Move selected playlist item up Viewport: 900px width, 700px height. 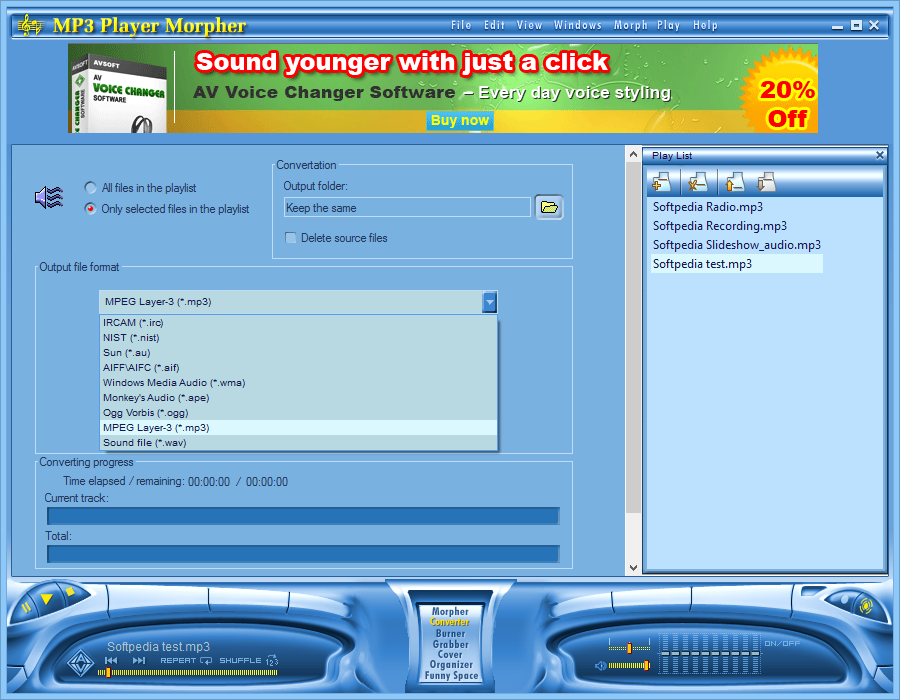(734, 182)
